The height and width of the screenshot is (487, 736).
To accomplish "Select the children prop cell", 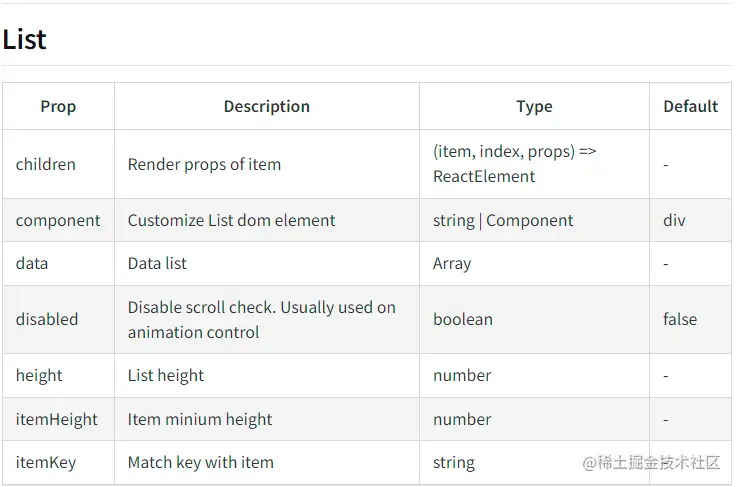I will tap(46, 164).
